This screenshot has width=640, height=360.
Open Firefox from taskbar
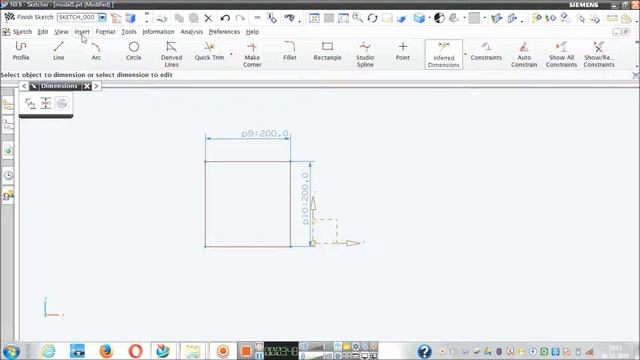click(106, 351)
